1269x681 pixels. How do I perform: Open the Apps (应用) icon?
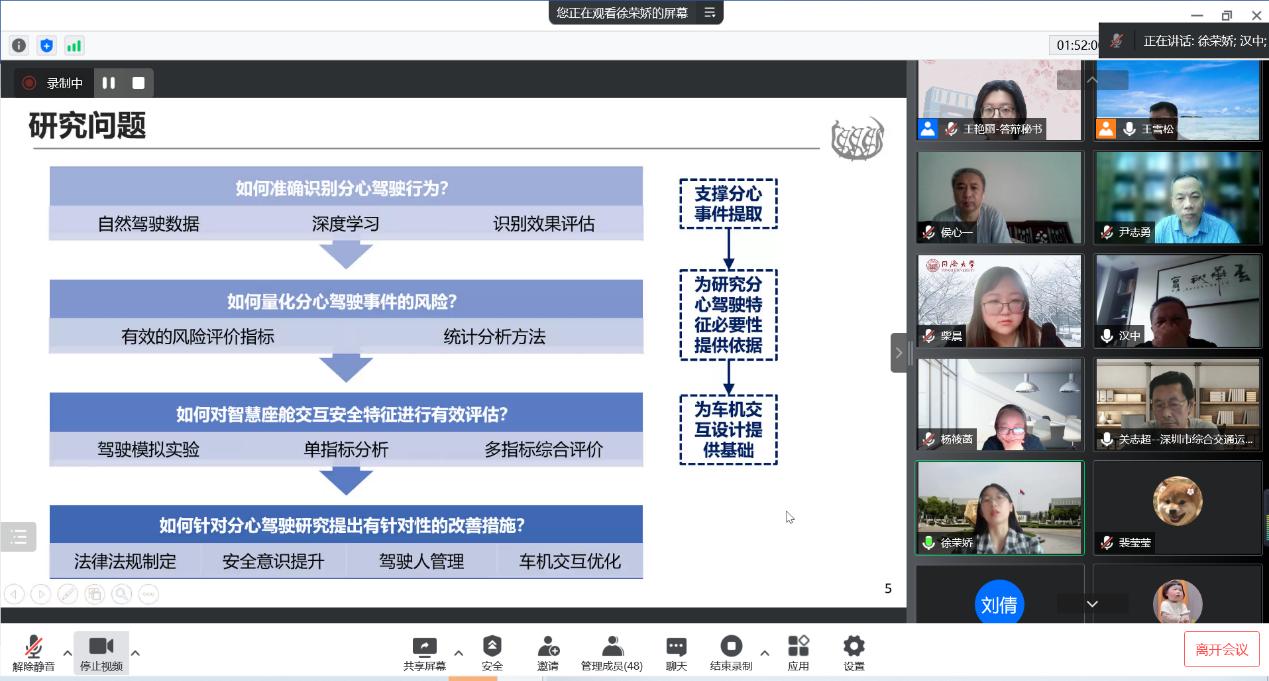click(797, 652)
